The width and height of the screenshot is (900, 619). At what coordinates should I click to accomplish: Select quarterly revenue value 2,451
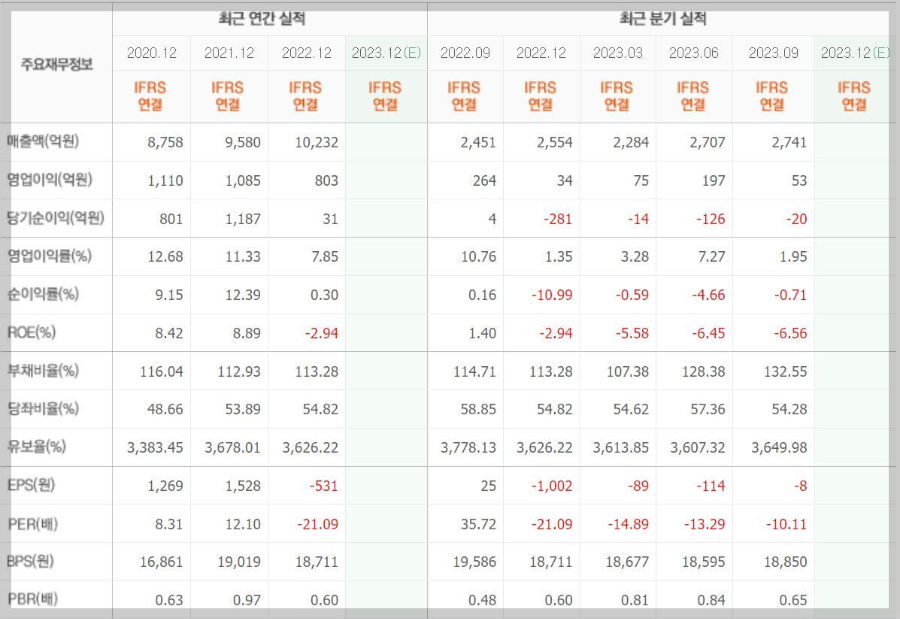(478, 142)
